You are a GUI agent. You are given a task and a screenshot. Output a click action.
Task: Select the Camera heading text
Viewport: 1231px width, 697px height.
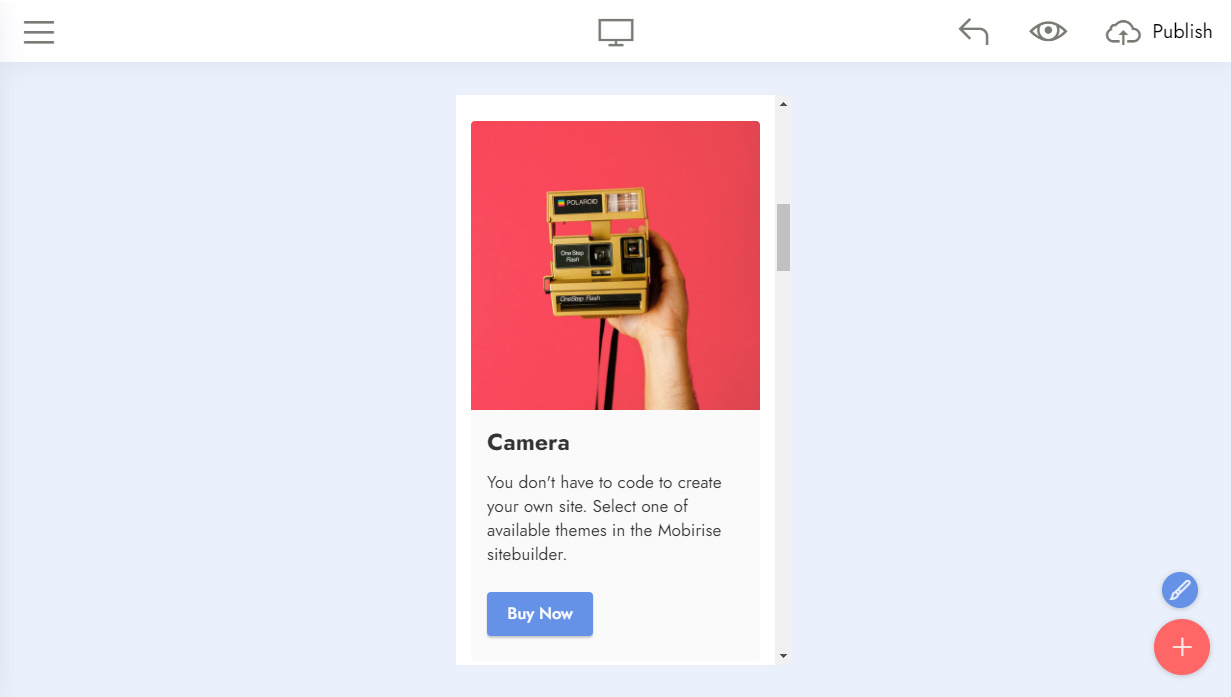point(528,442)
